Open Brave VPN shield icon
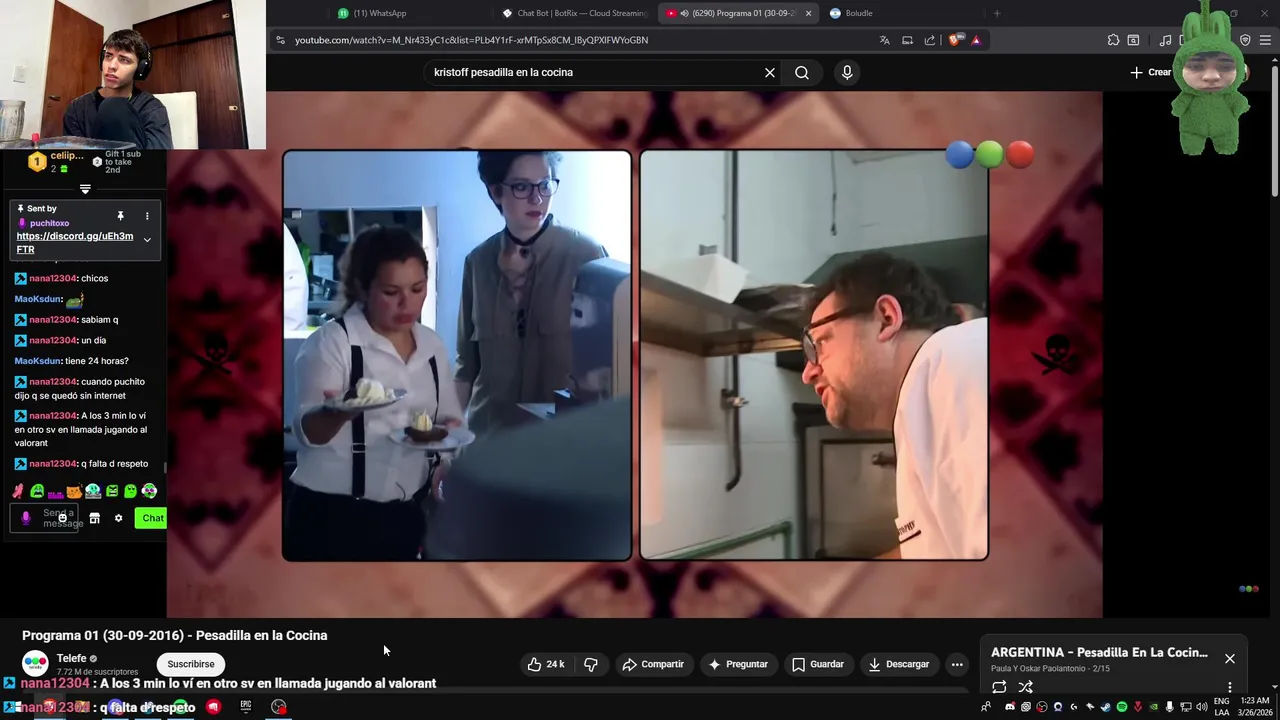This screenshot has width=1280, height=720. pyautogui.click(x=1245, y=40)
